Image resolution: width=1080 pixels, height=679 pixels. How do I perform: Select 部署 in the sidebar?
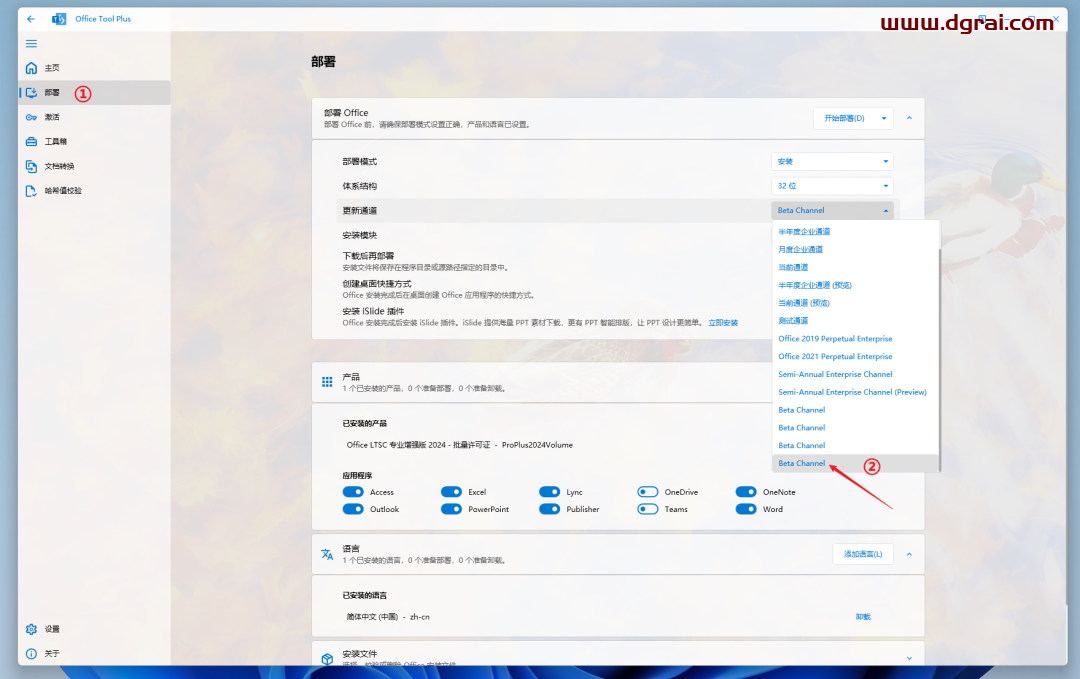point(94,92)
